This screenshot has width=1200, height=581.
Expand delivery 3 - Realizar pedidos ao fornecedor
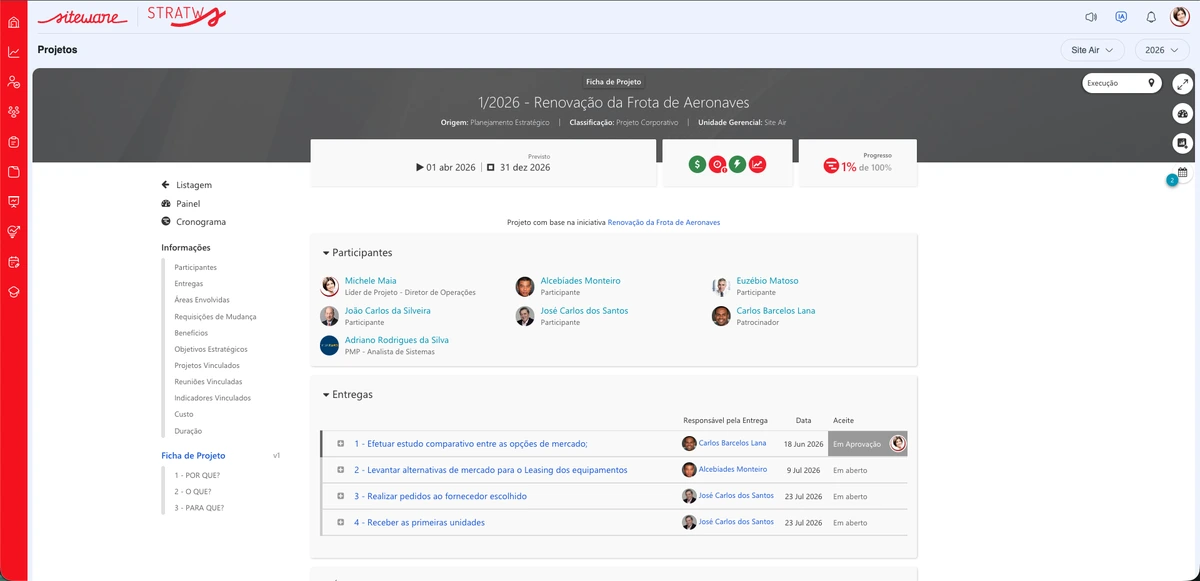point(341,497)
